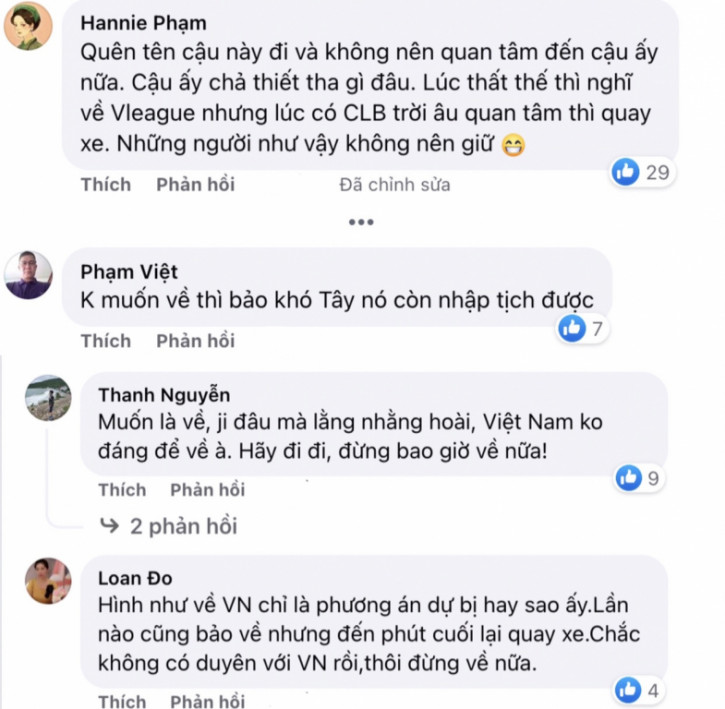Like Thanh Nguyễn's comment with Thích
The image size is (725, 709).
click(x=123, y=490)
